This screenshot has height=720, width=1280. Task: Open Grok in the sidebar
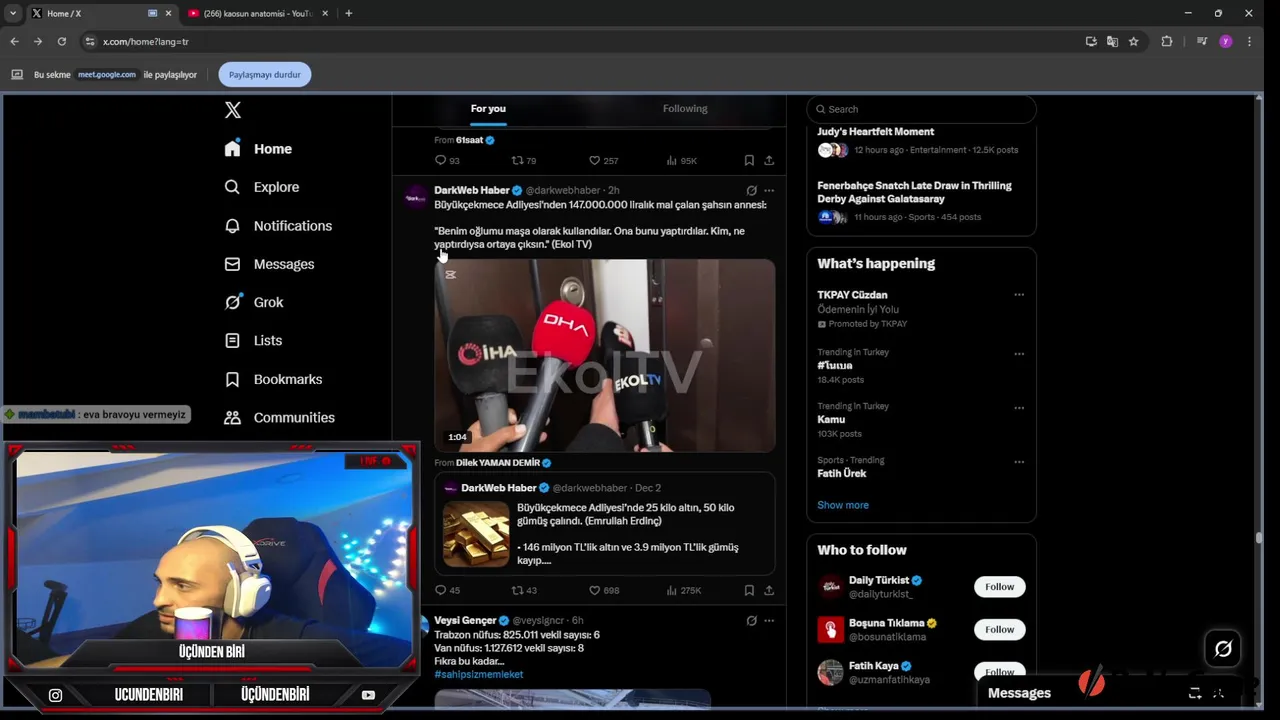pos(254,302)
